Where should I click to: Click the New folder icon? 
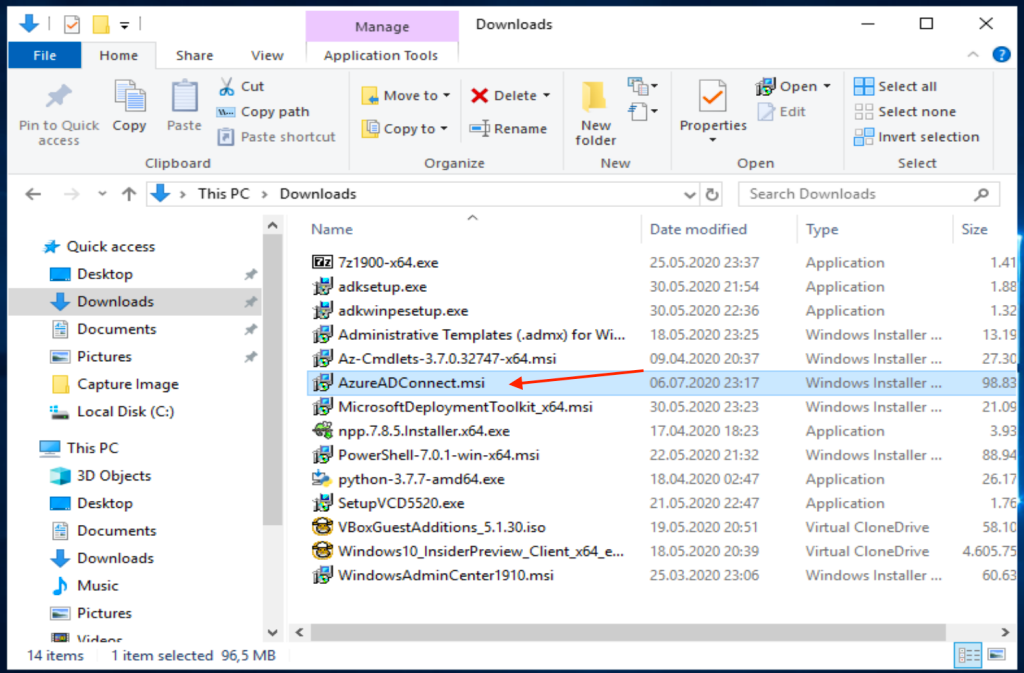[x=595, y=97]
